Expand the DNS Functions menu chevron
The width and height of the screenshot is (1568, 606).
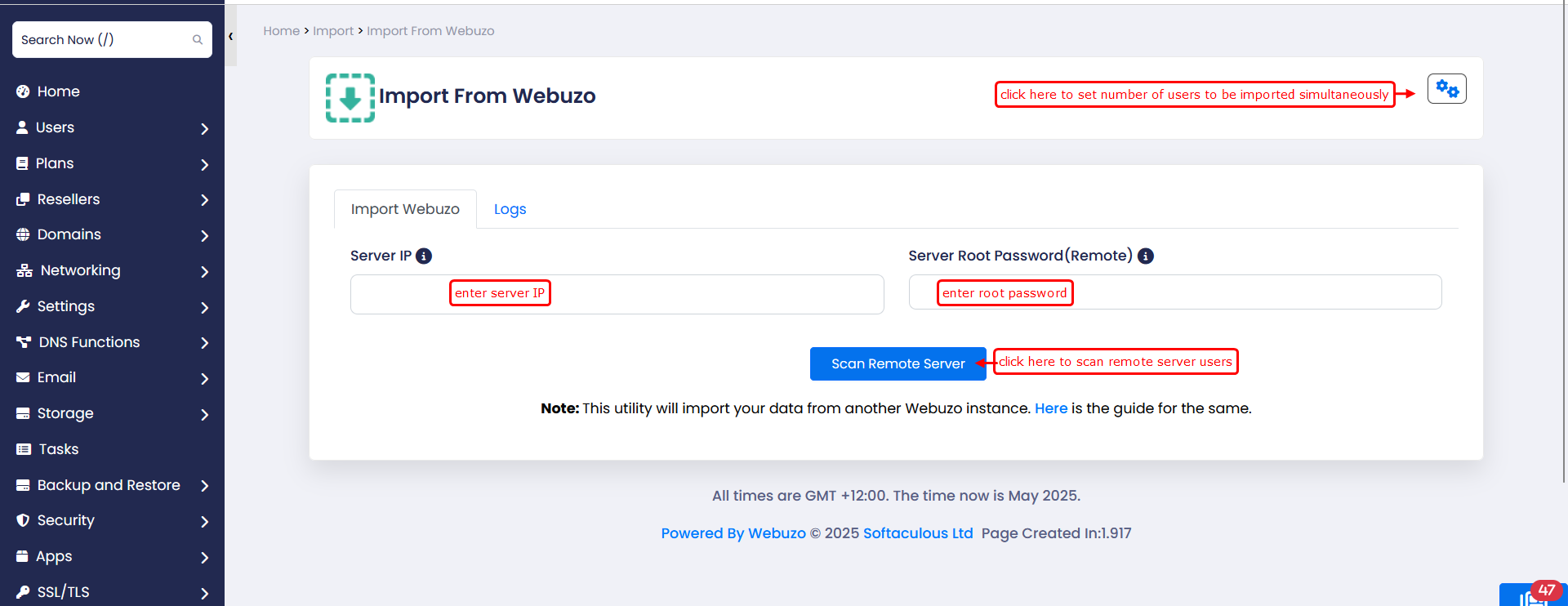pyautogui.click(x=205, y=343)
